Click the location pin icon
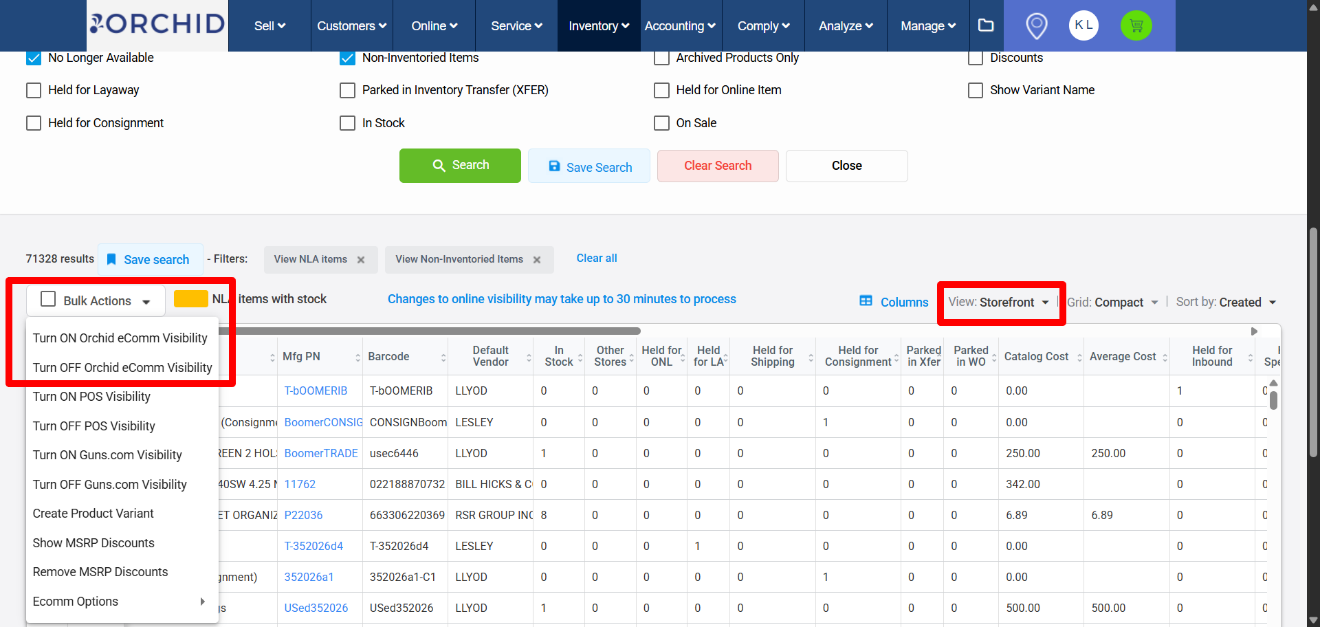The height and width of the screenshot is (627, 1320). [x=1037, y=26]
